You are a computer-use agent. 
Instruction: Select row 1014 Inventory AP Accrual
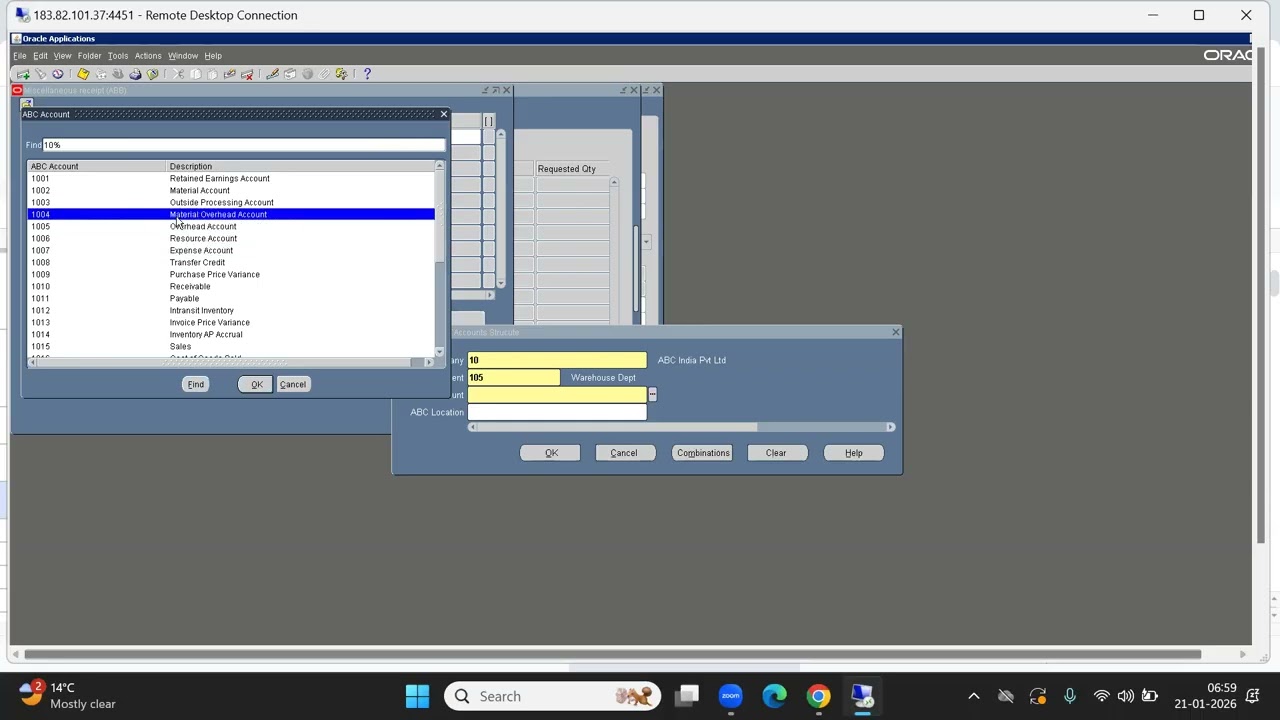tap(231, 334)
